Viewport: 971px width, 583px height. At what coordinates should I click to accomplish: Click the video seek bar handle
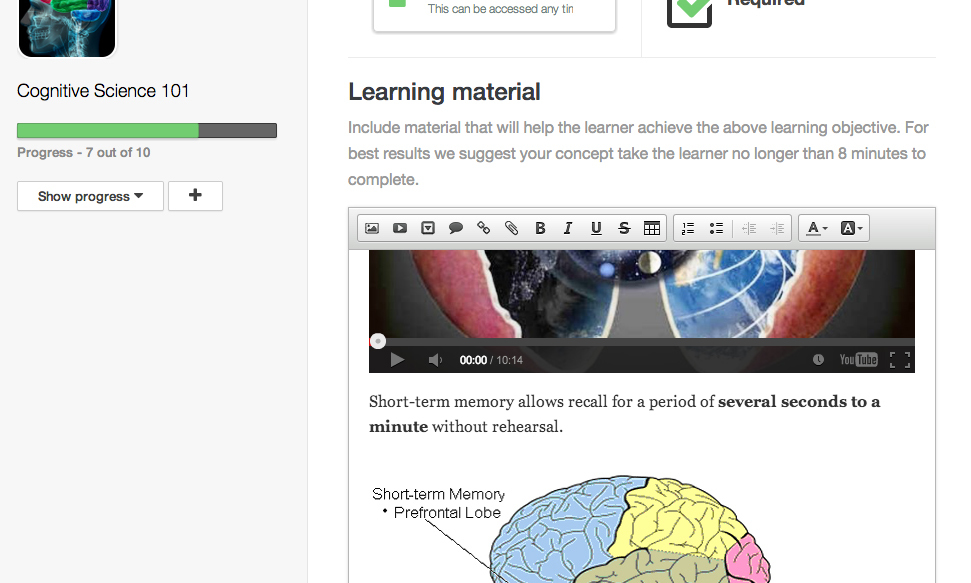(x=378, y=341)
